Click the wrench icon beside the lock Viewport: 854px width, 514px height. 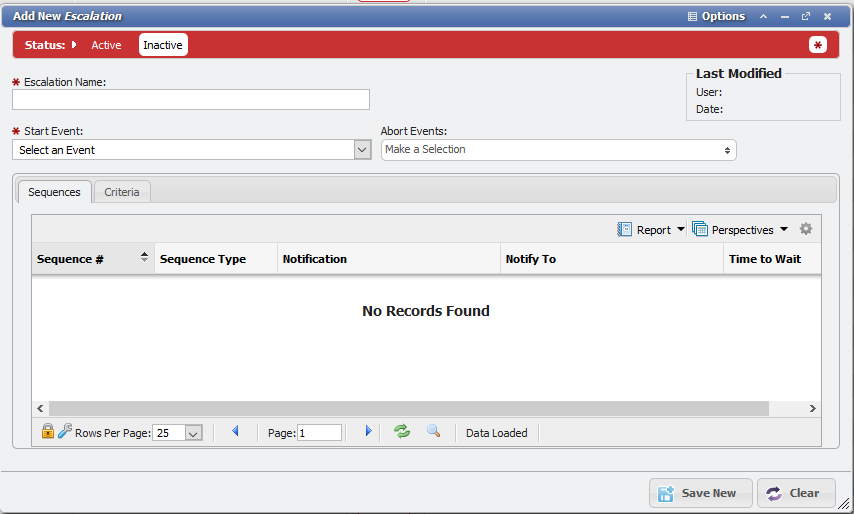(65, 432)
